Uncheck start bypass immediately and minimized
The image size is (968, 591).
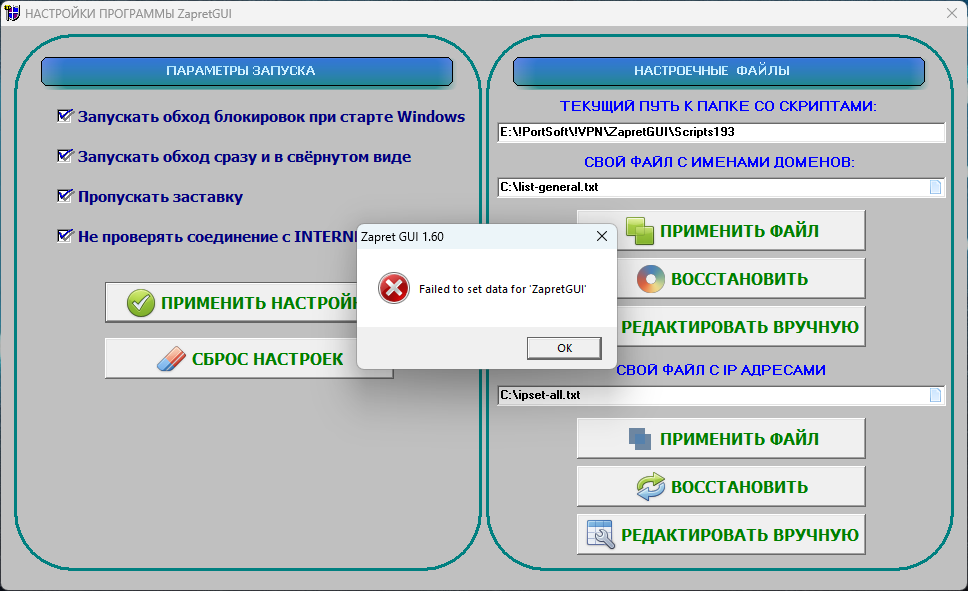[x=66, y=157]
